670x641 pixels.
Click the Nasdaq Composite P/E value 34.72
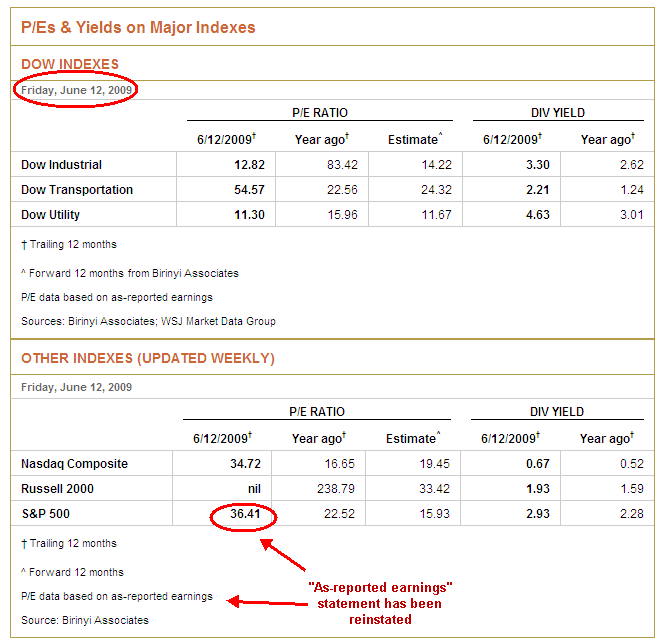click(243, 464)
